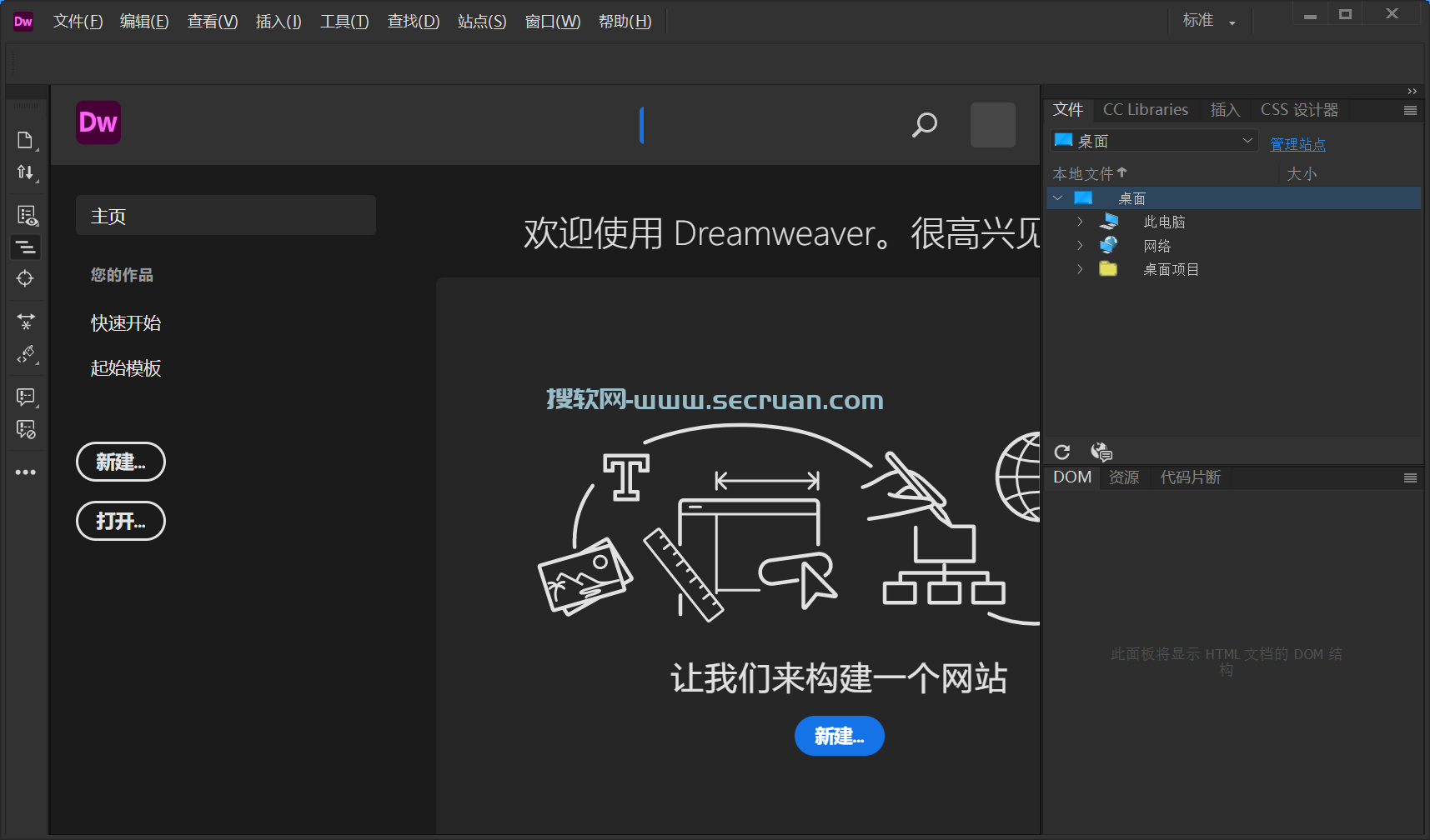Click the 打开... button
Screen dimensions: 1430x840
point(121,521)
